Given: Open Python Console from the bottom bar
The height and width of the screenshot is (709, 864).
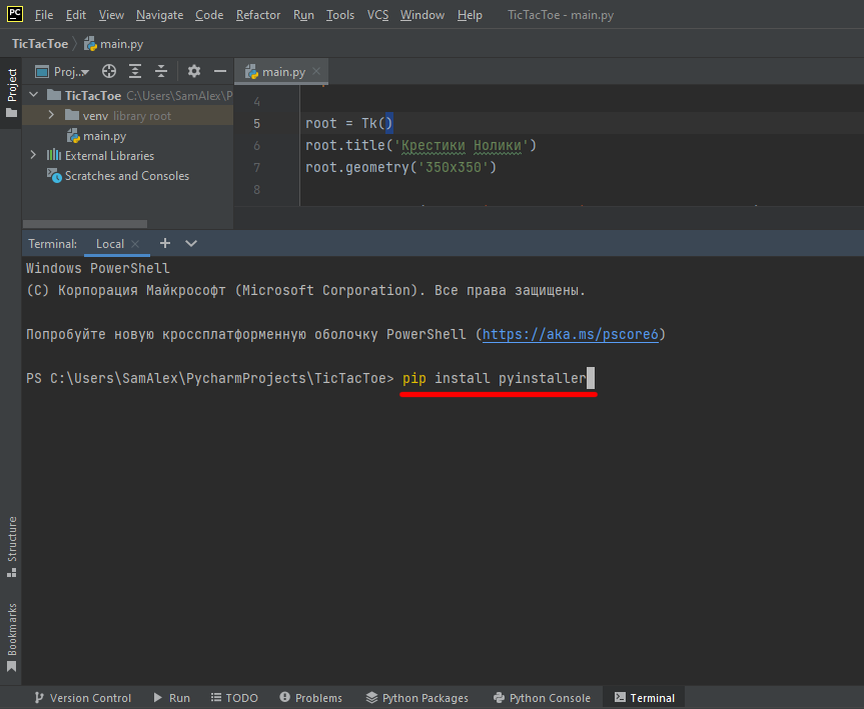Looking at the screenshot, I should 541,697.
